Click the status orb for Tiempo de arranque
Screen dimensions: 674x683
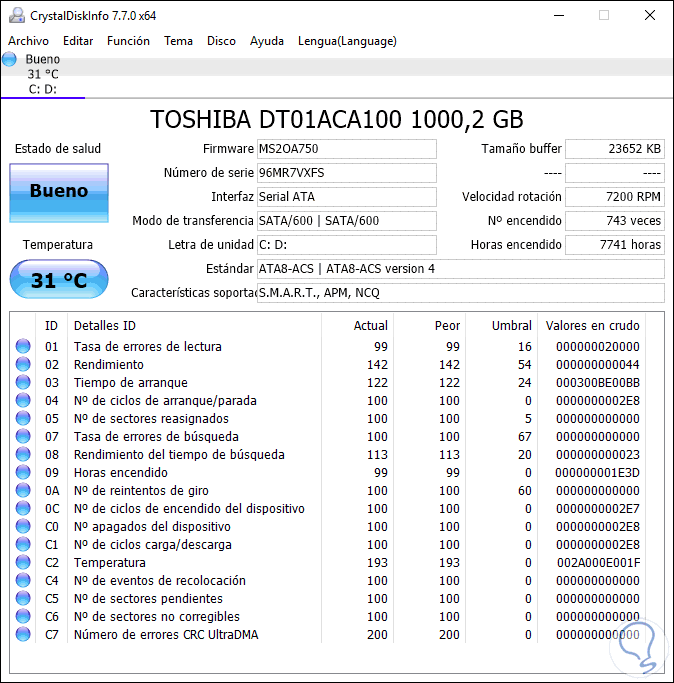coord(23,382)
